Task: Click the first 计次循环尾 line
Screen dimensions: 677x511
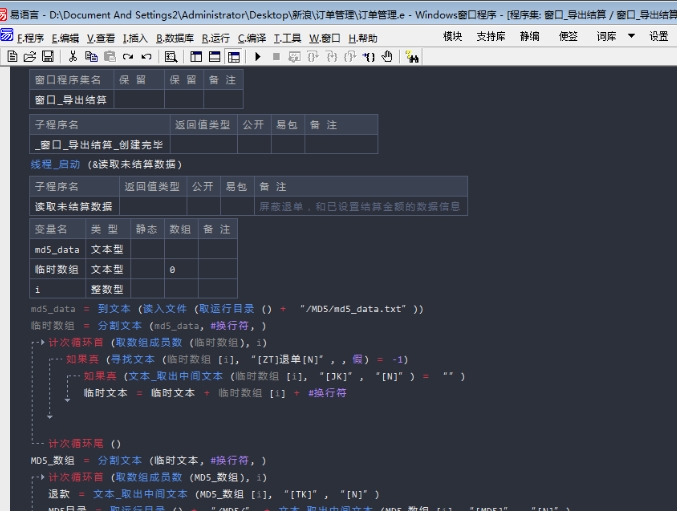Action: (84, 444)
